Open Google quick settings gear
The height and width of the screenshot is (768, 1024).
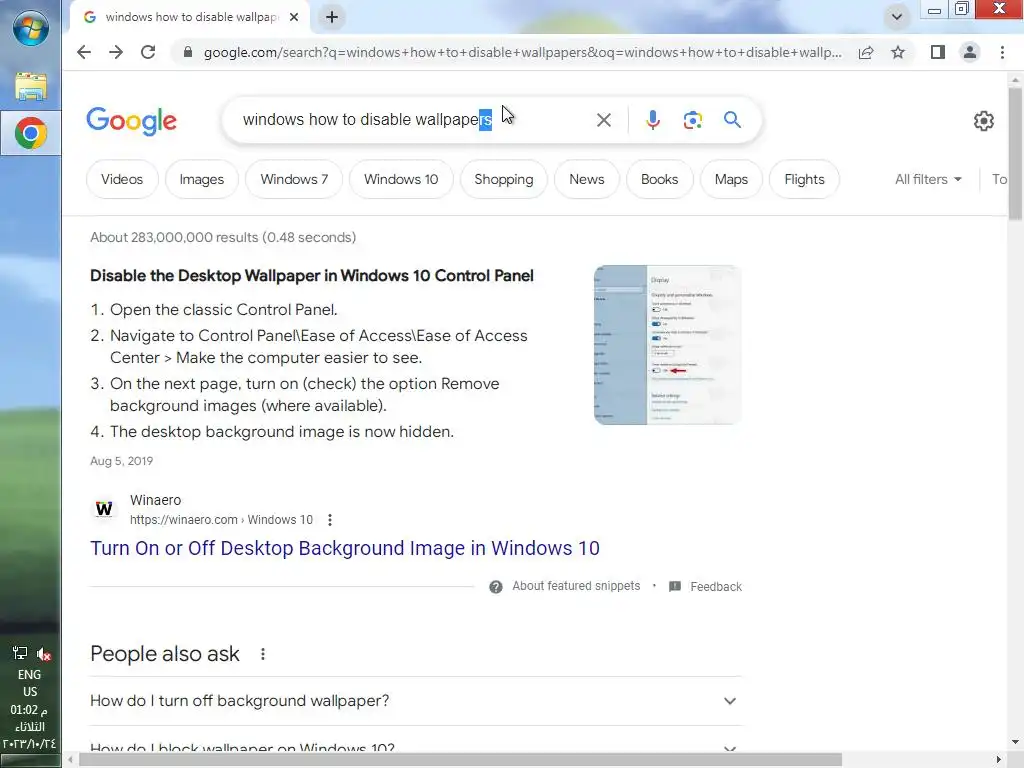pos(984,121)
